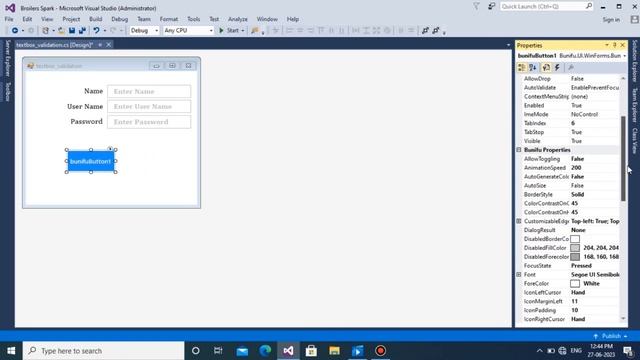Select the bunifuButton1 button on form
The height and width of the screenshot is (360, 640).
[91, 161]
